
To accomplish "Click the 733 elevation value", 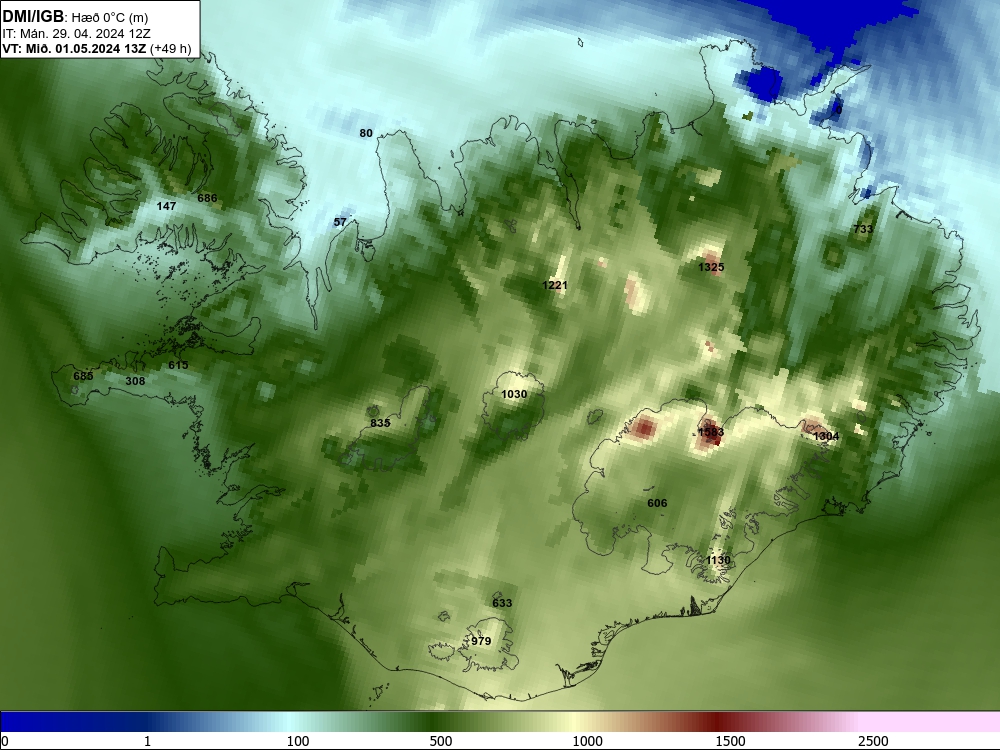I will click(x=863, y=229).
